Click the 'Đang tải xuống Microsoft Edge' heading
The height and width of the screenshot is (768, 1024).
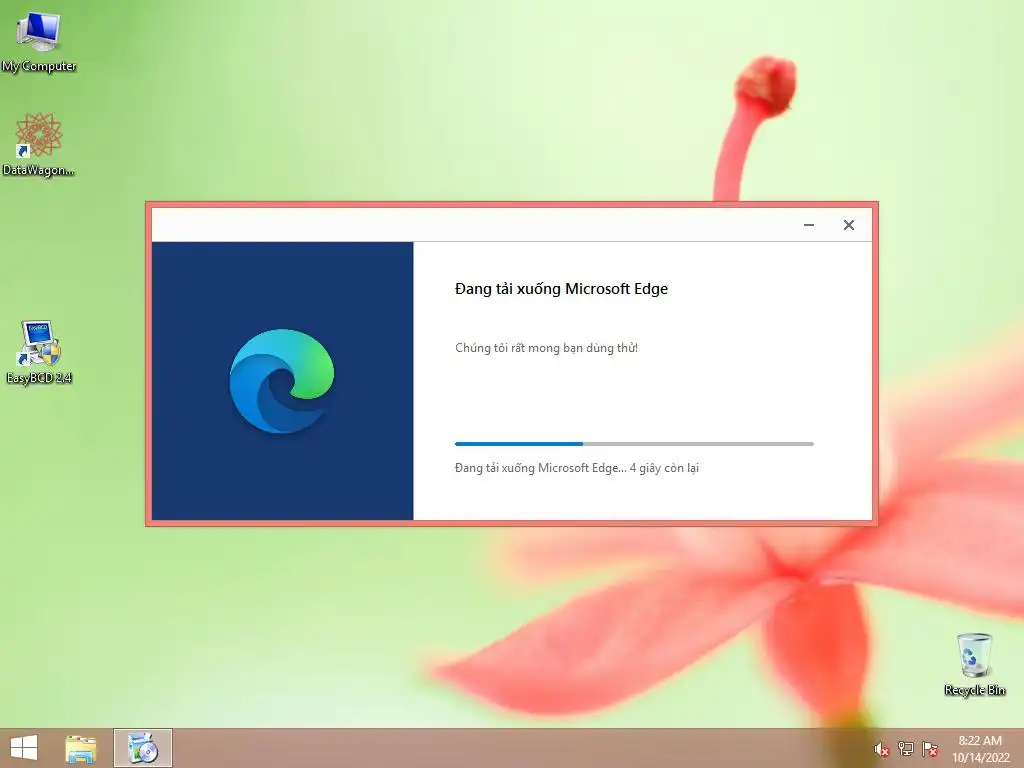561,289
